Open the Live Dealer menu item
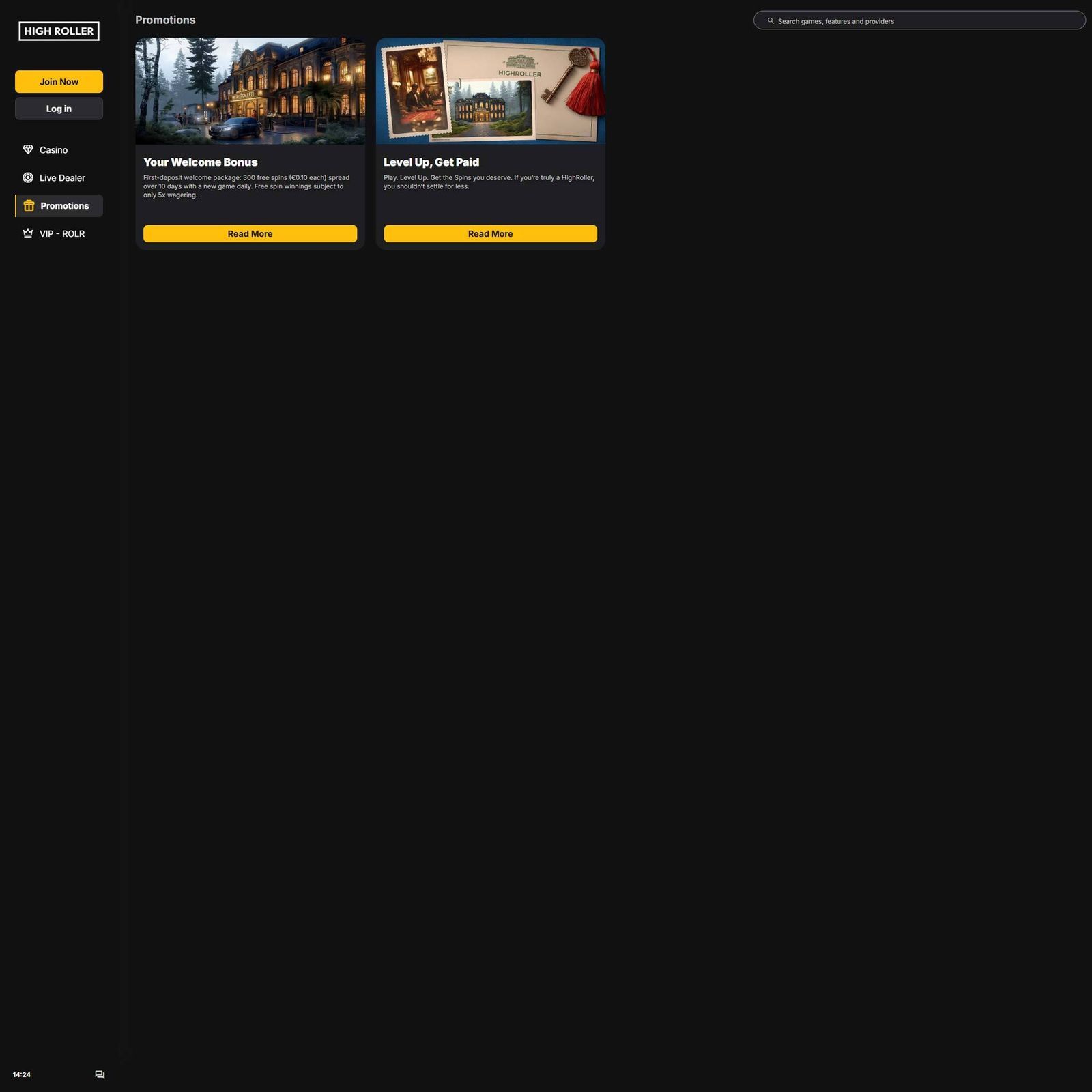Viewport: 1092px width, 1092px height. (59, 177)
